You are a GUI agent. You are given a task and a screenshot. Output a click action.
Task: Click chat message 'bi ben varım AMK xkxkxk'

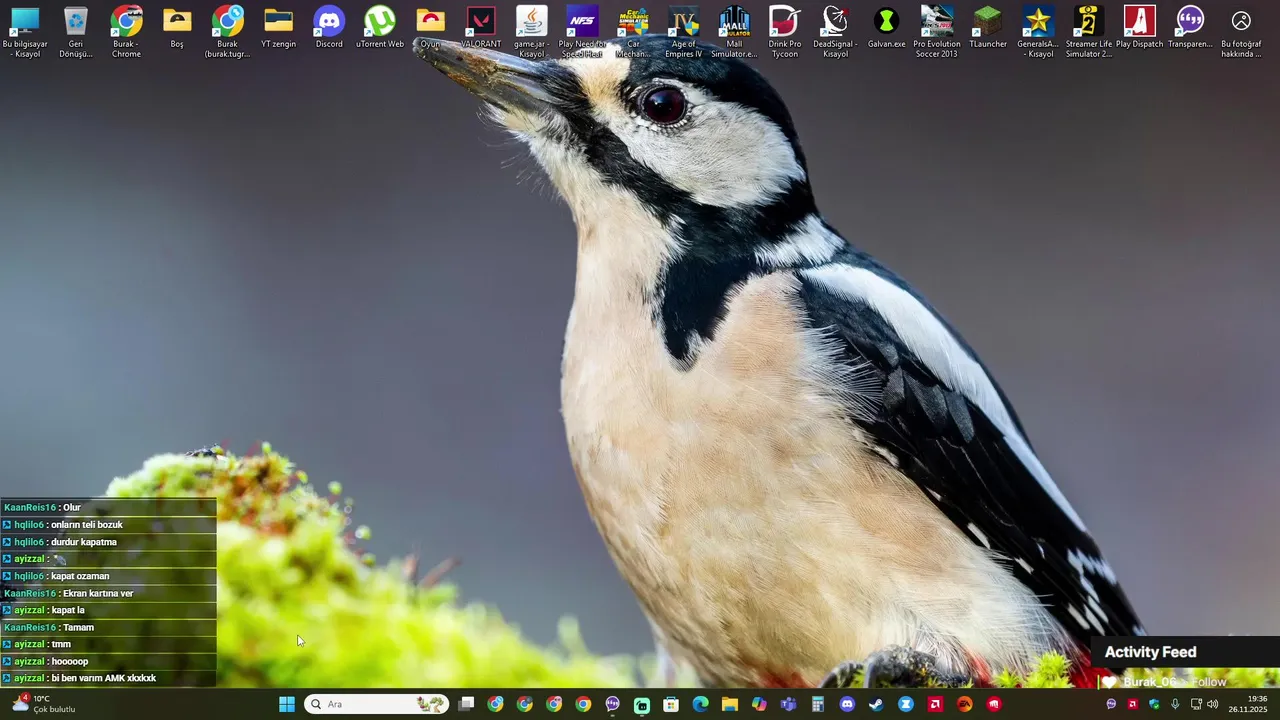(104, 678)
